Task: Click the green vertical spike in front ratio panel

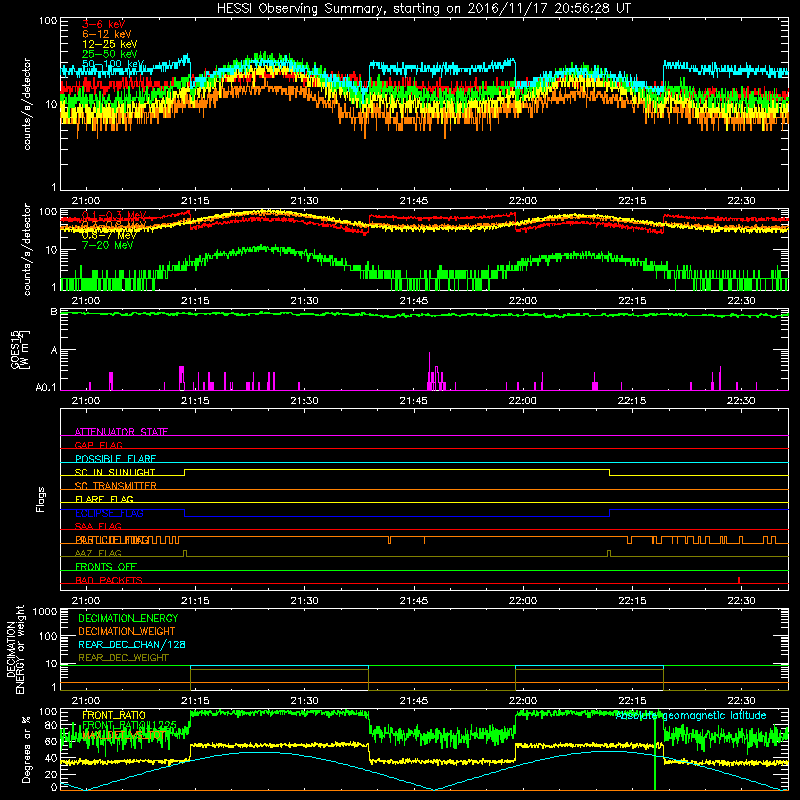Action: click(655, 751)
